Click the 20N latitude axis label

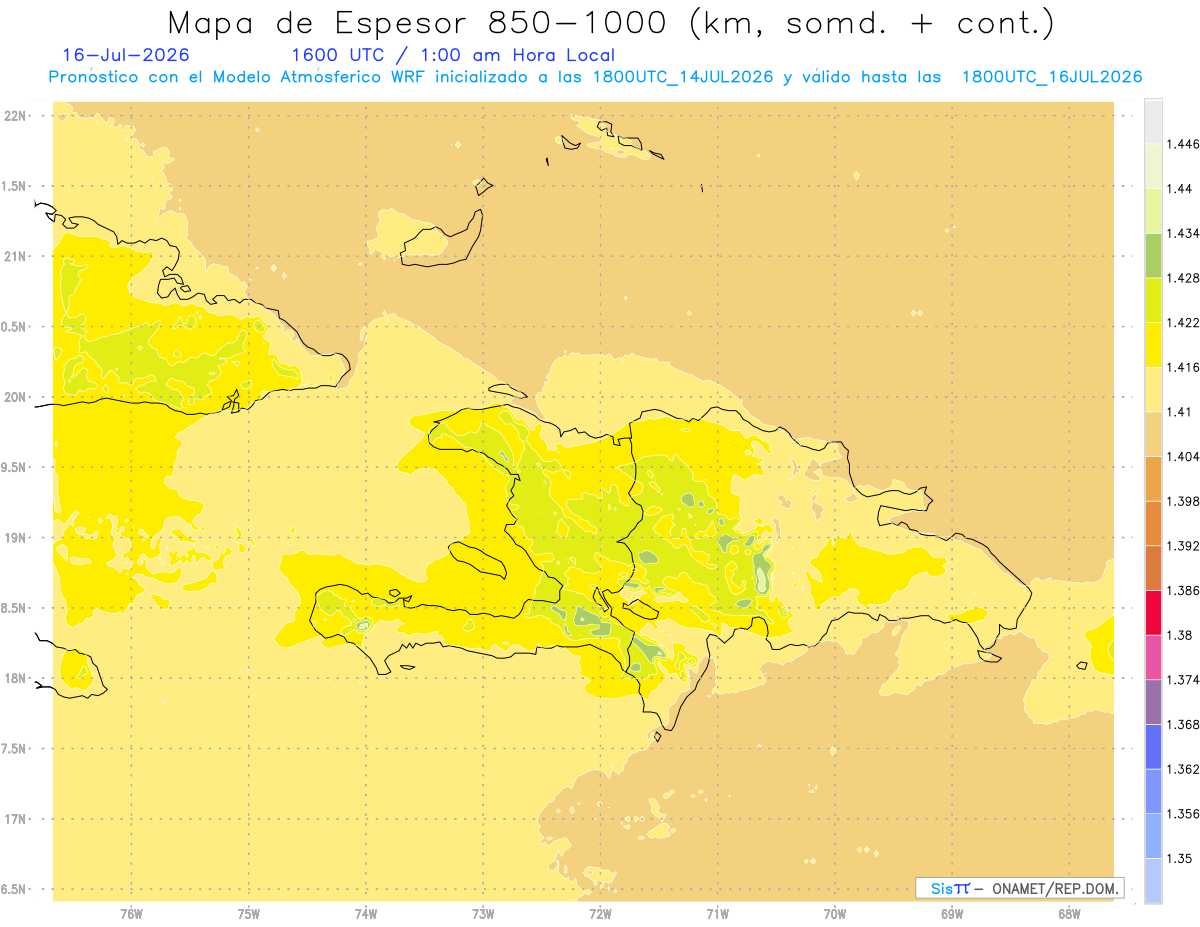[15, 397]
